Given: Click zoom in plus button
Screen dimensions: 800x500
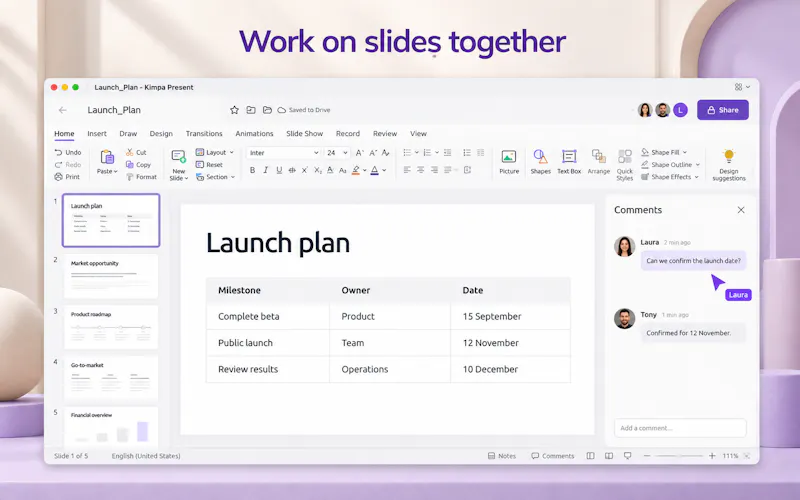Looking at the screenshot, I should tap(712, 456).
